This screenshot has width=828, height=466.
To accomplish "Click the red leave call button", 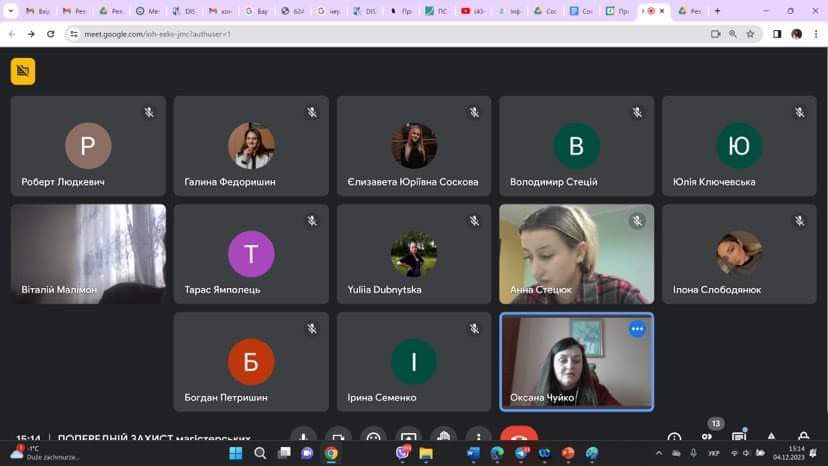I will [518, 438].
